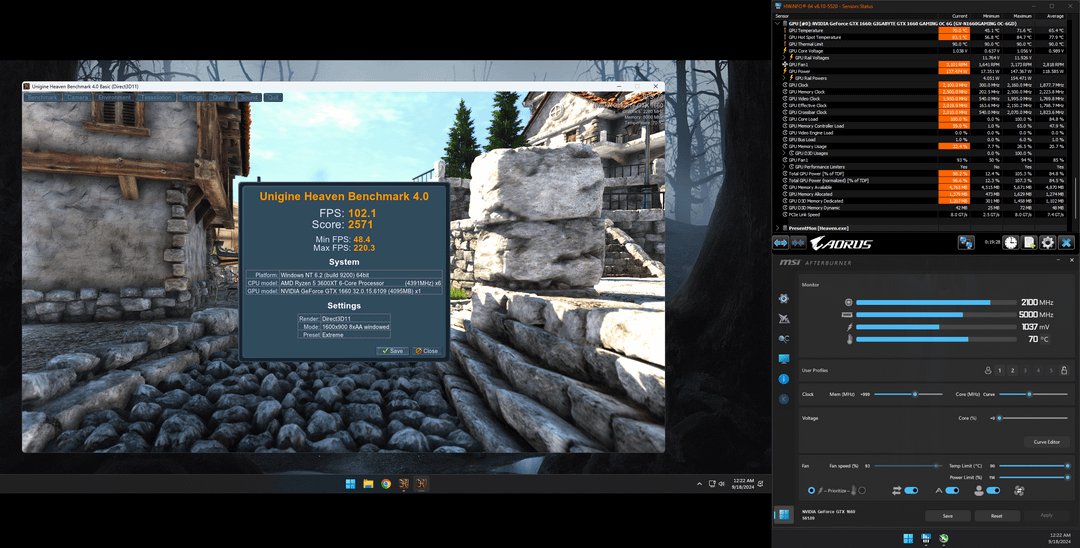
Task: Expand GPU D3D Usages row in HWiNFO
Action: (x=784, y=153)
